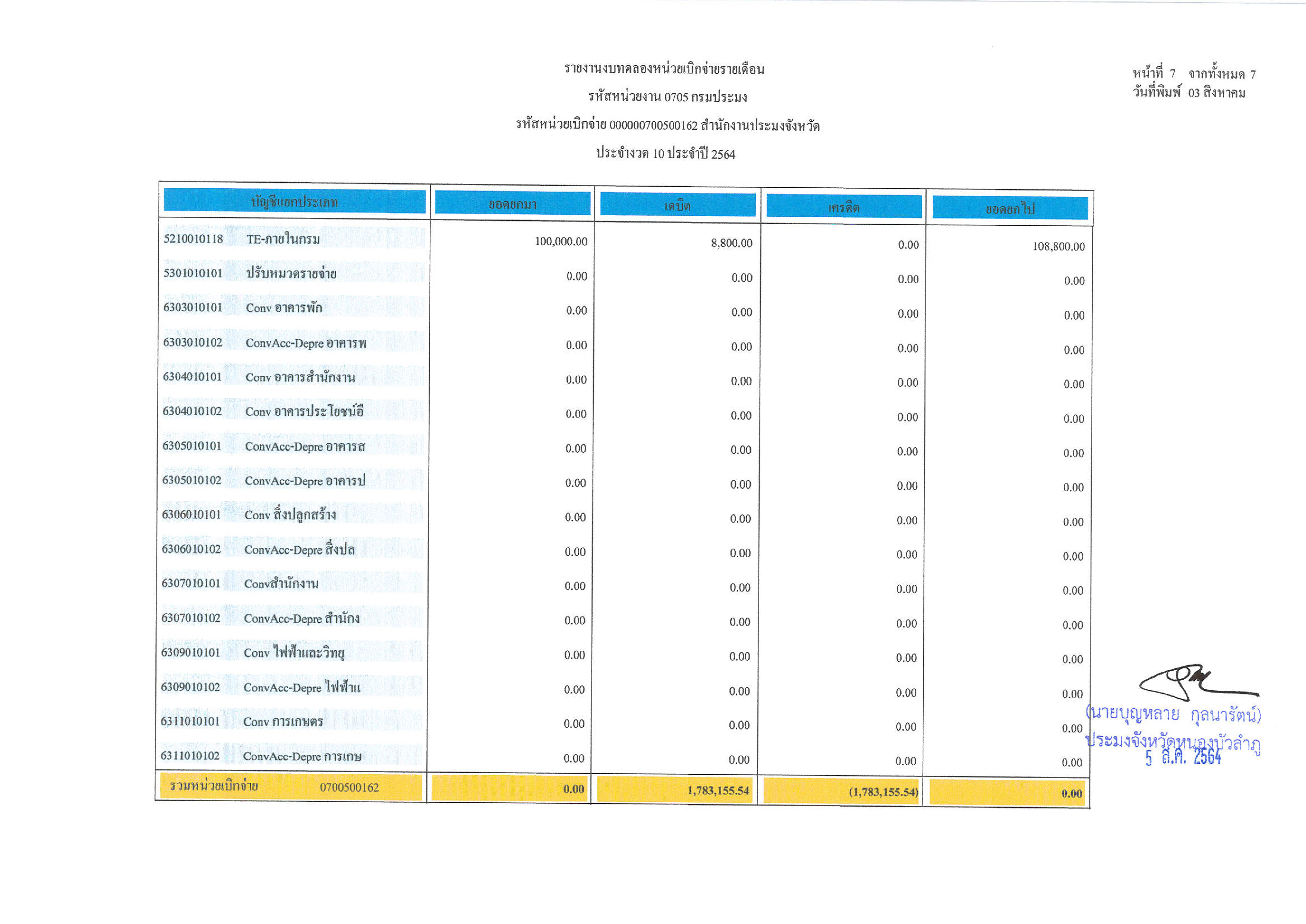Click the ยอดยกไป column header
The width and height of the screenshot is (1306, 924).
click(1010, 209)
